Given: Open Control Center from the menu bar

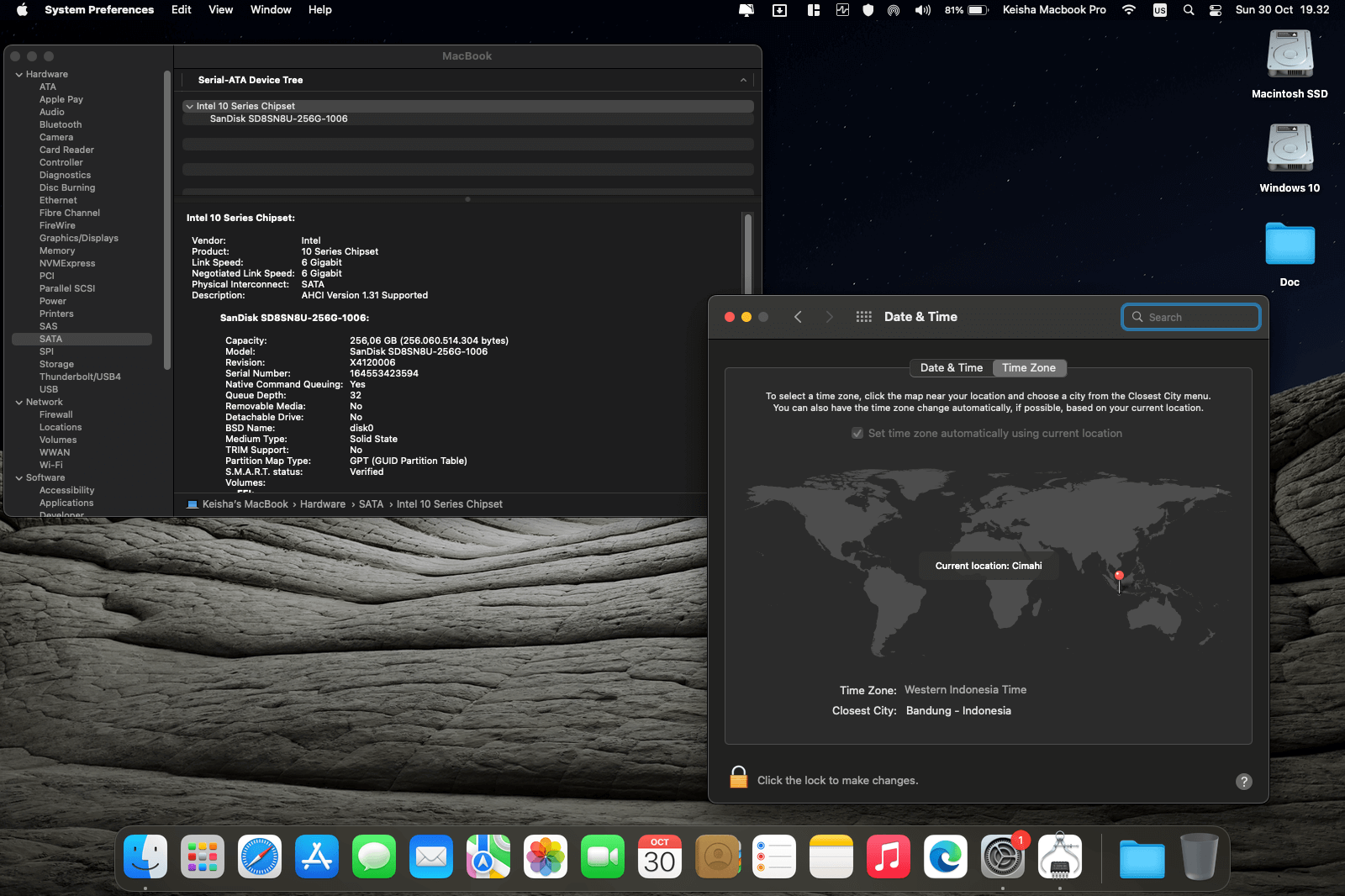Looking at the screenshot, I should coord(1216,10).
